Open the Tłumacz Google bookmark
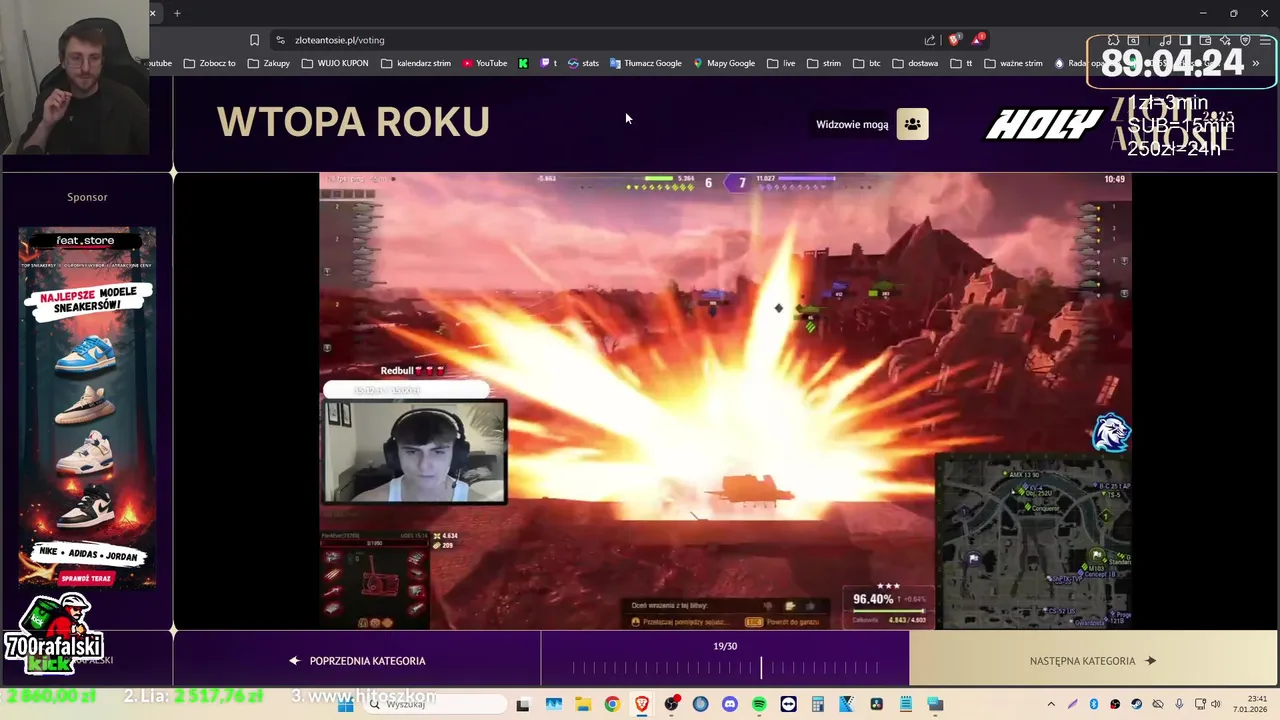Screen dimensions: 1280x720 pos(646,63)
